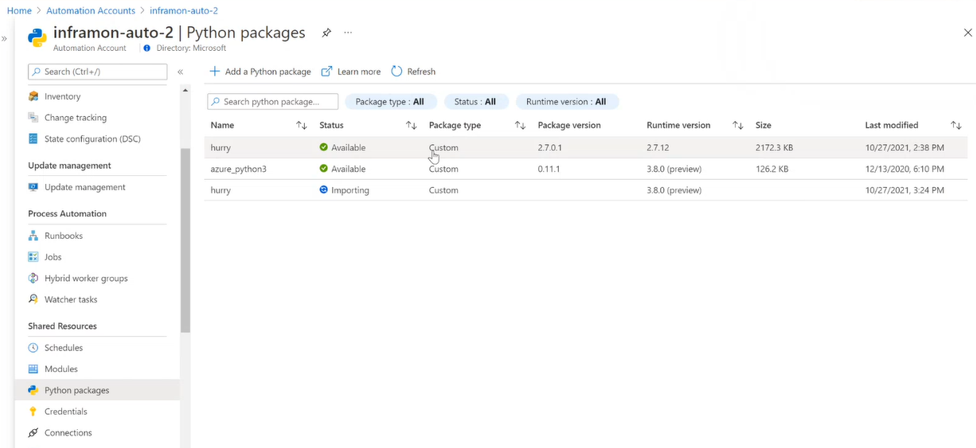Viewport: 976px width, 448px height.
Task: Collapse the sidebar with double chevron
Action: (180, 72)
